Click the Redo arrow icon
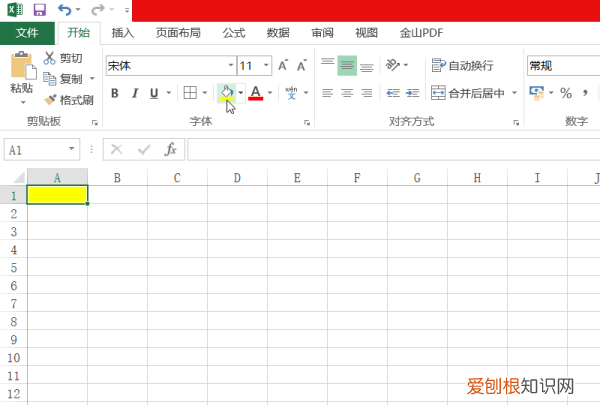 click(98, 10)
